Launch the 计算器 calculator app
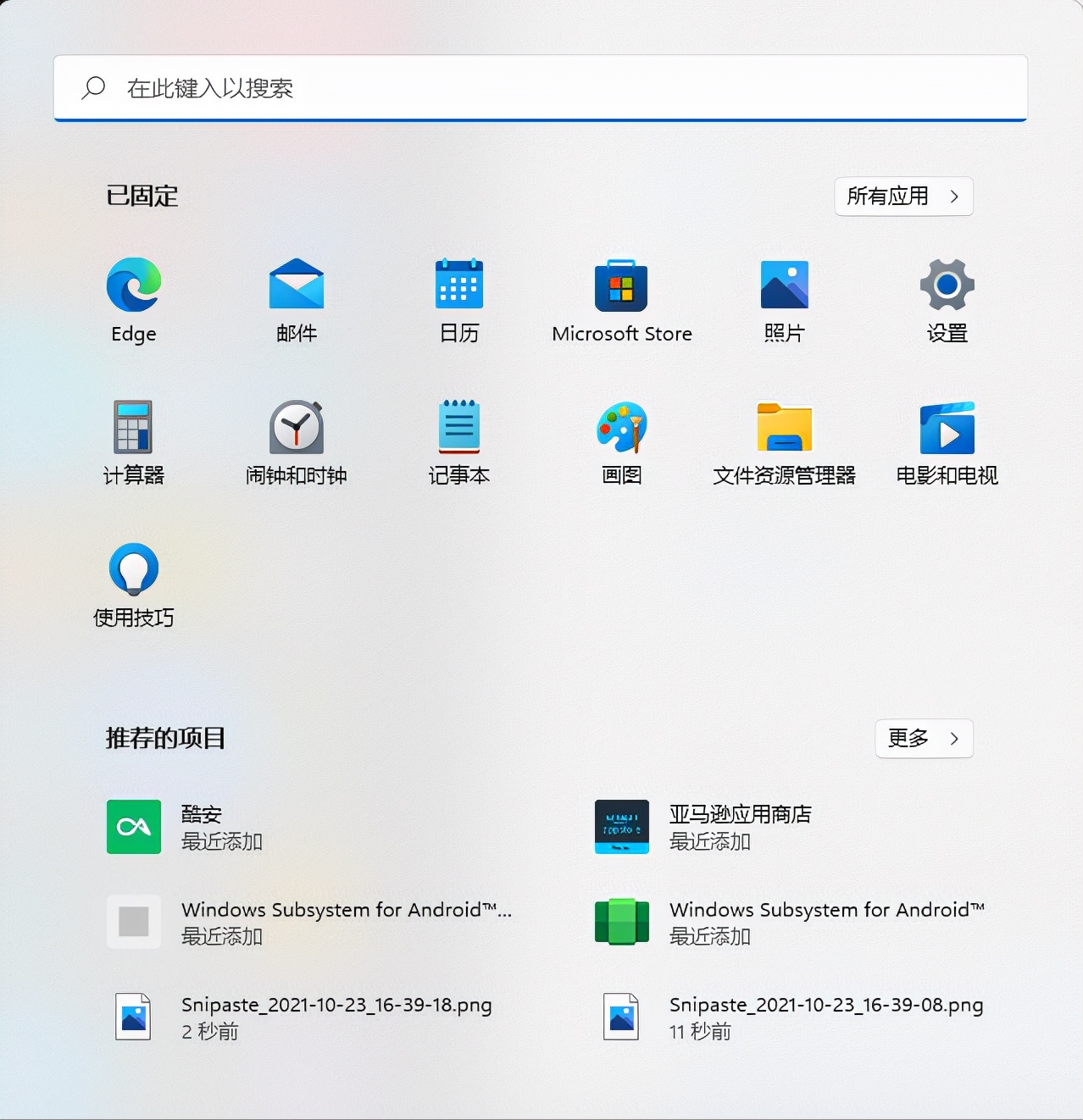Image resolution: width=1083 pixels, height=1120 pixels. pyautogui.click(x=134, y=427)
